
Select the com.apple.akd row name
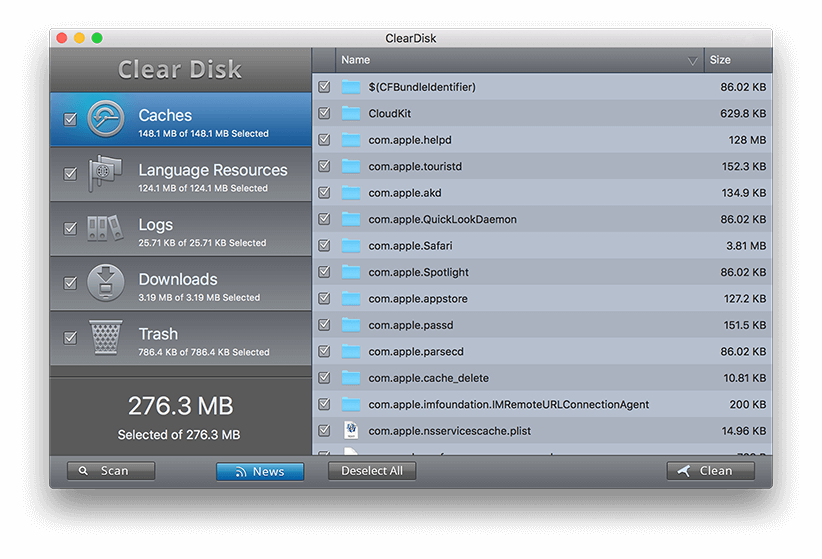tap(405, 193)
